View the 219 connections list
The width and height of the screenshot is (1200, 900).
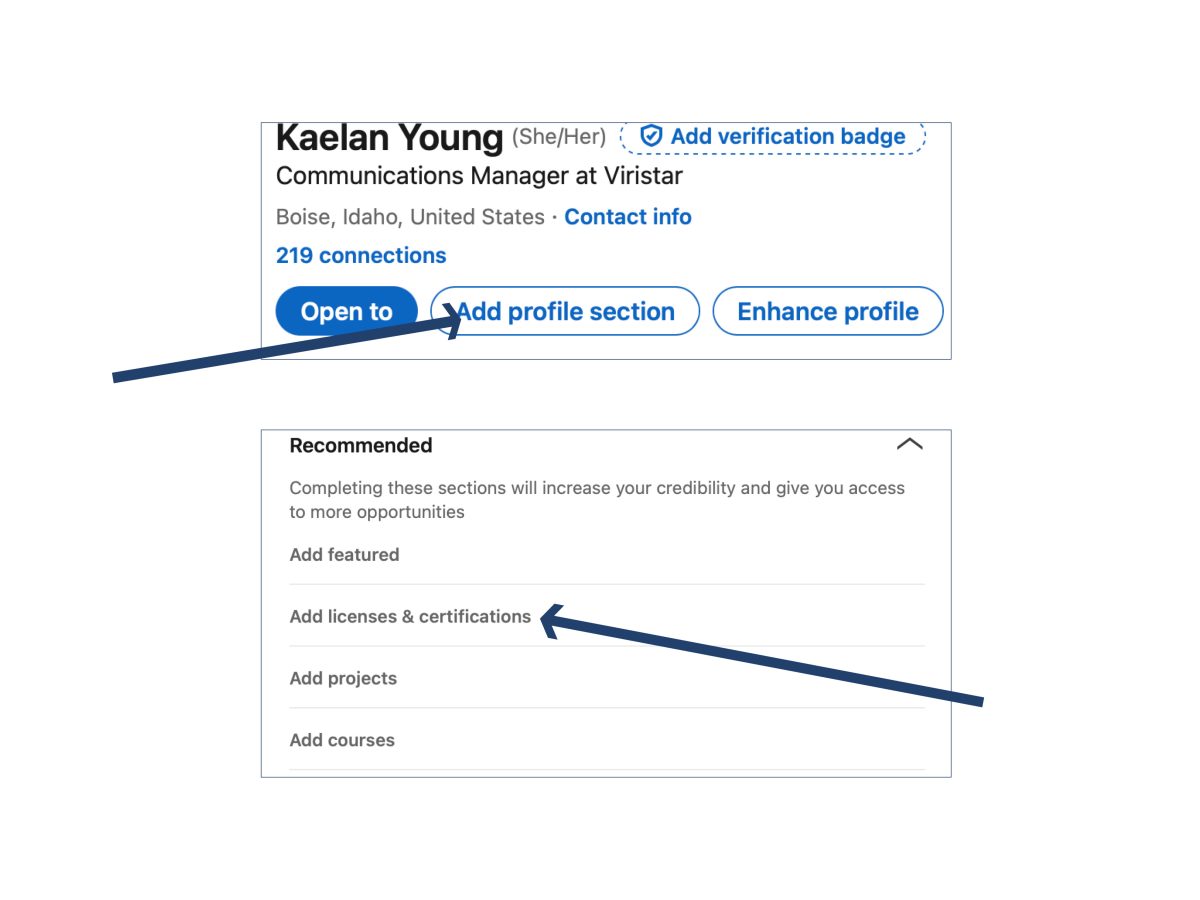click(361, 255)
